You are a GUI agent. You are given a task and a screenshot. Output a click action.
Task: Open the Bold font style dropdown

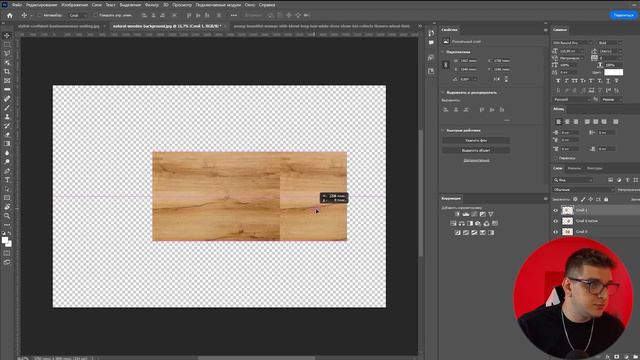(609, 43)
